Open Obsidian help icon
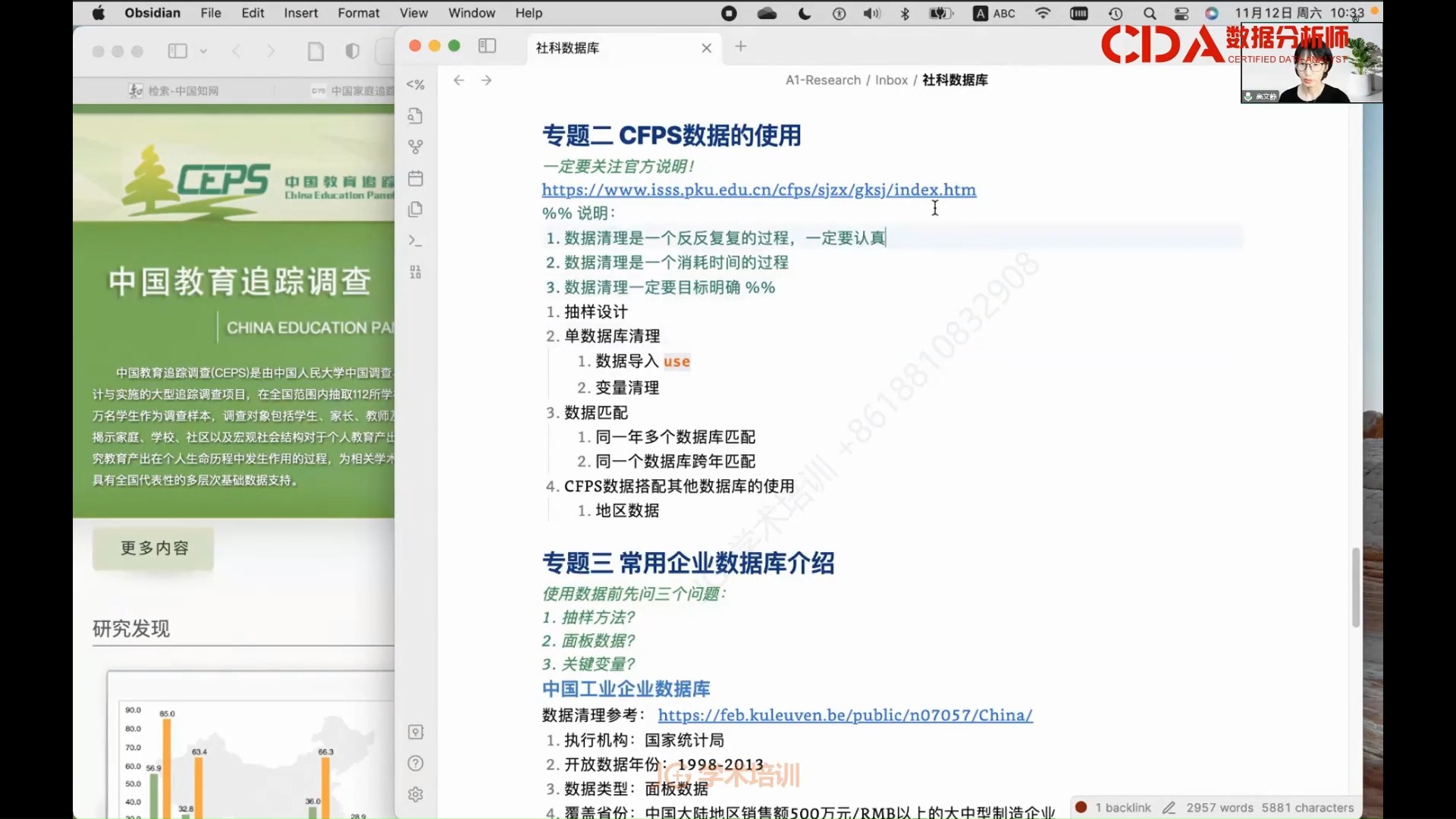 click(x=415, y=763)
